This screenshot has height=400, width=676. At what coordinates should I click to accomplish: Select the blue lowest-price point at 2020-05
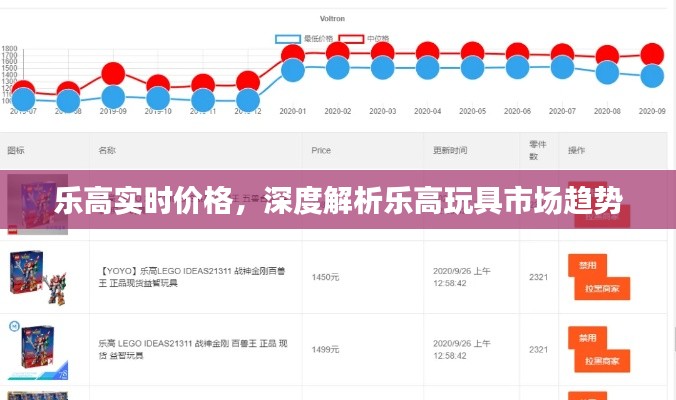(x=473, y=68)
